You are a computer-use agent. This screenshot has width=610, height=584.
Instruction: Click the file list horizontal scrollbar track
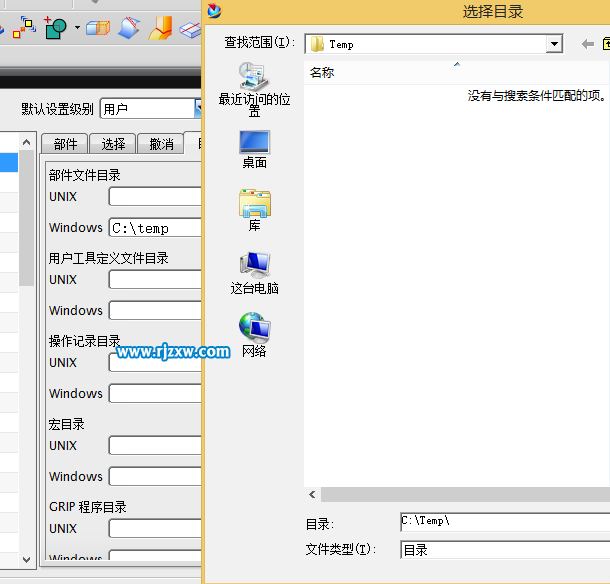pos(465,495)
